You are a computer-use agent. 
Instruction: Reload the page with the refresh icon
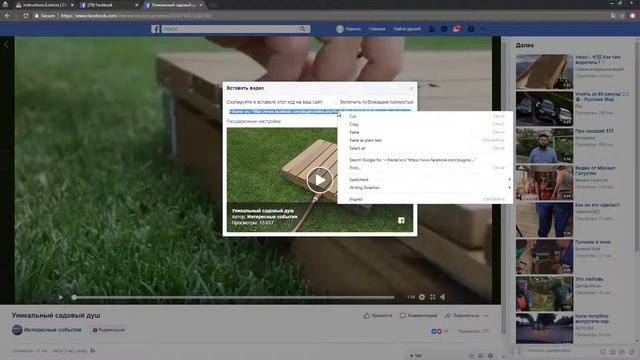point(26,16)
